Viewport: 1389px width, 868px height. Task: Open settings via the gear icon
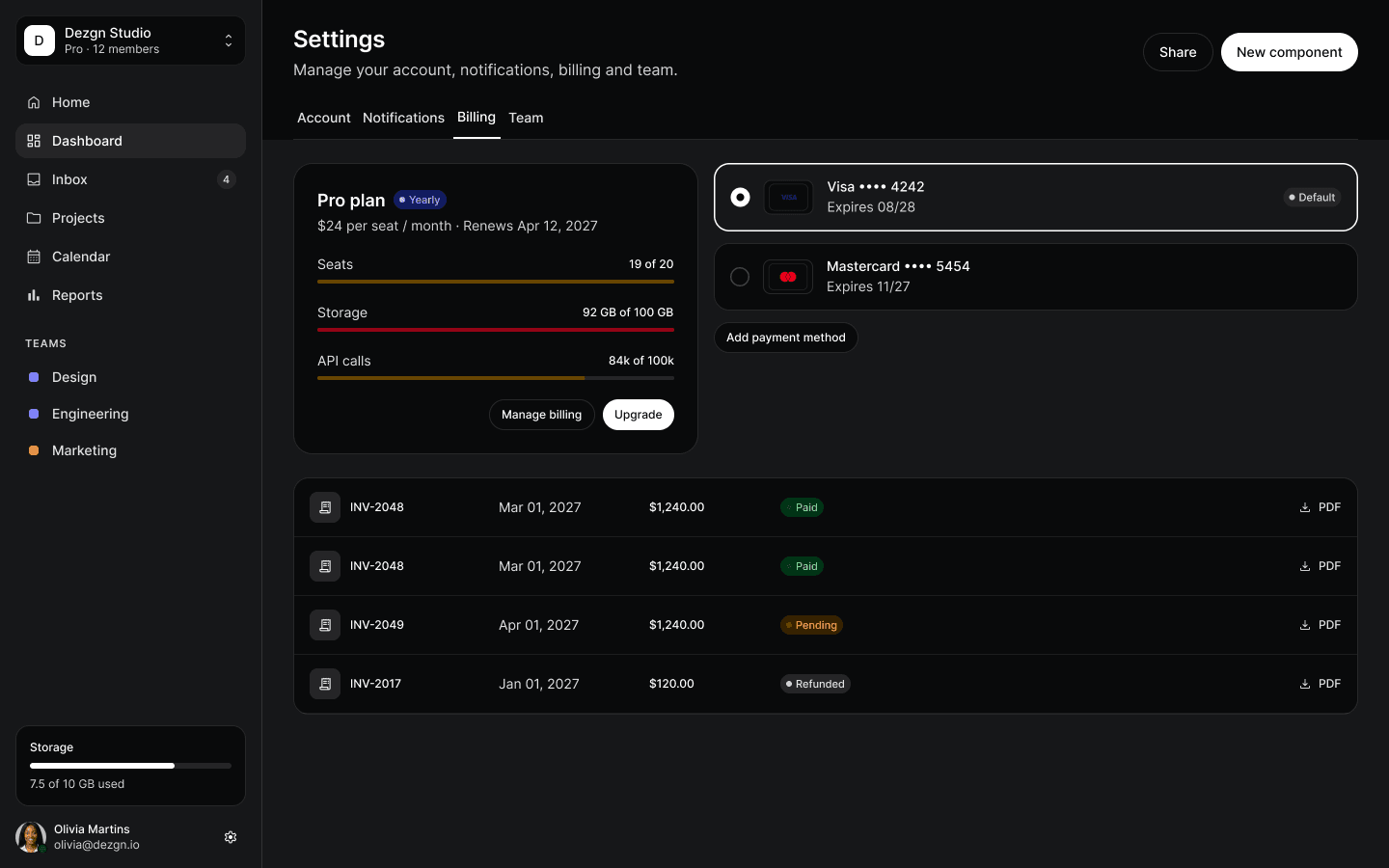231,837
